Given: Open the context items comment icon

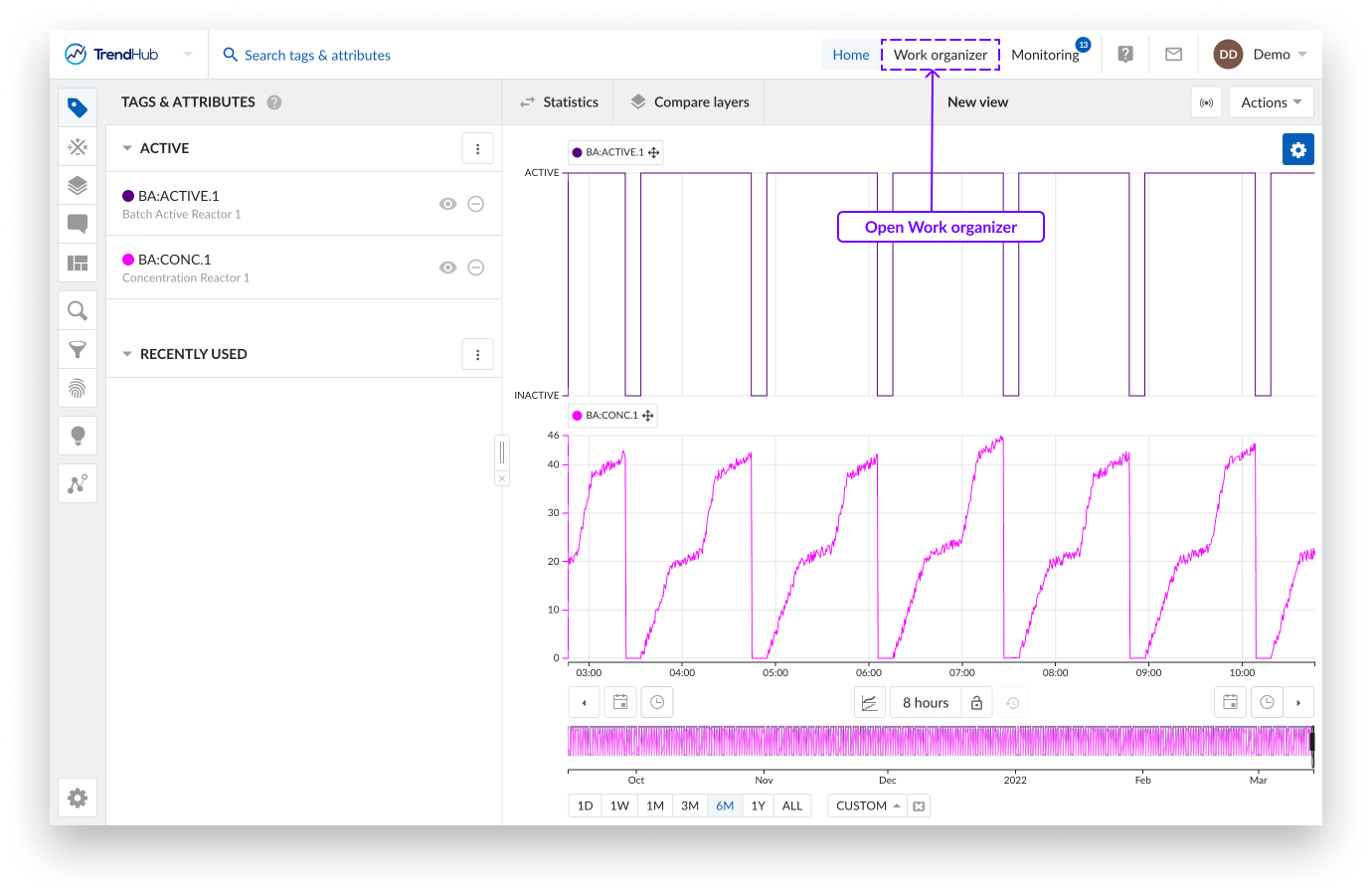Looking at the screenshot, I should [78, 224].
